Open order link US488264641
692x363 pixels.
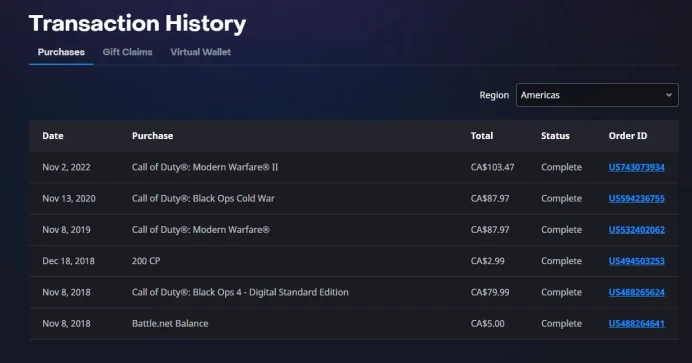[636, 324]
